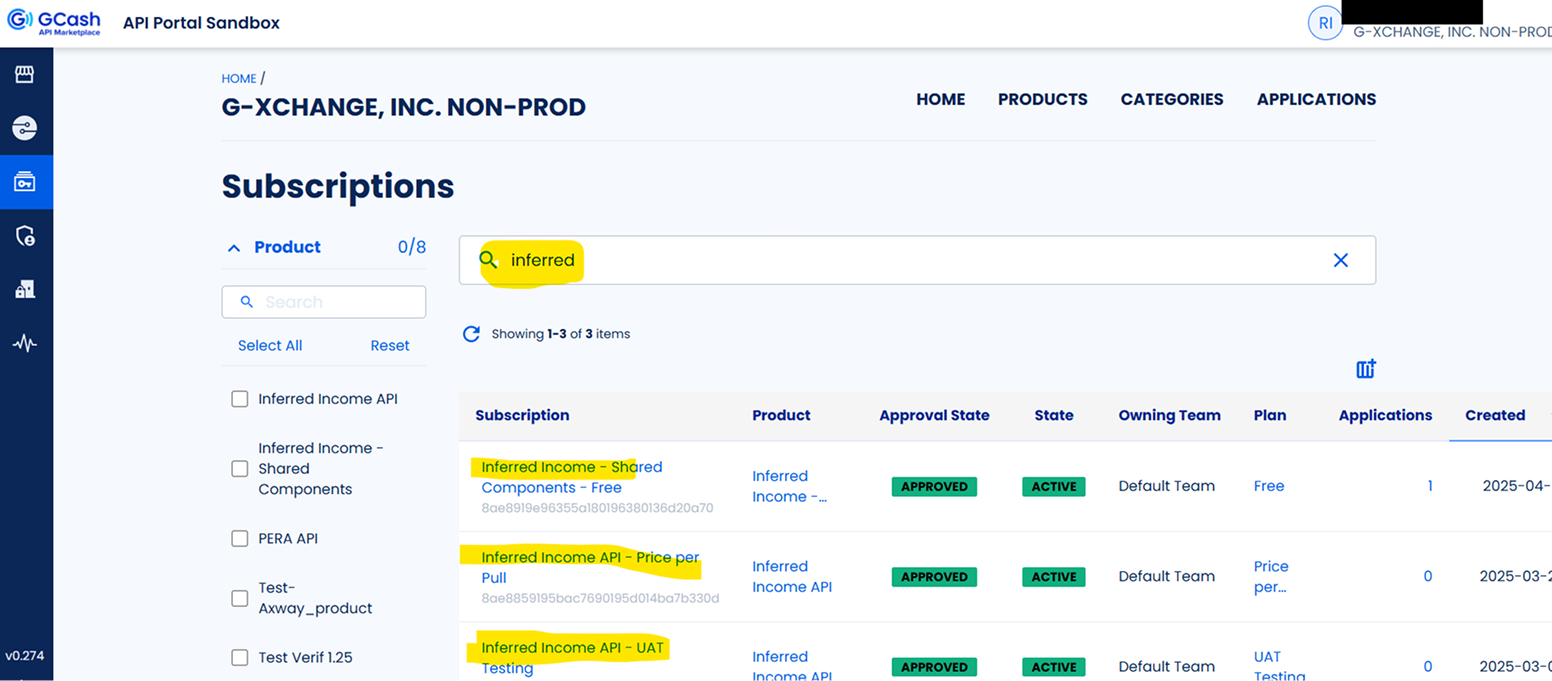The image size is (1552, 681).
Task: Click subscription ID 8ae8919e96355a180196380136d20a70
Action: click(597, 508)
